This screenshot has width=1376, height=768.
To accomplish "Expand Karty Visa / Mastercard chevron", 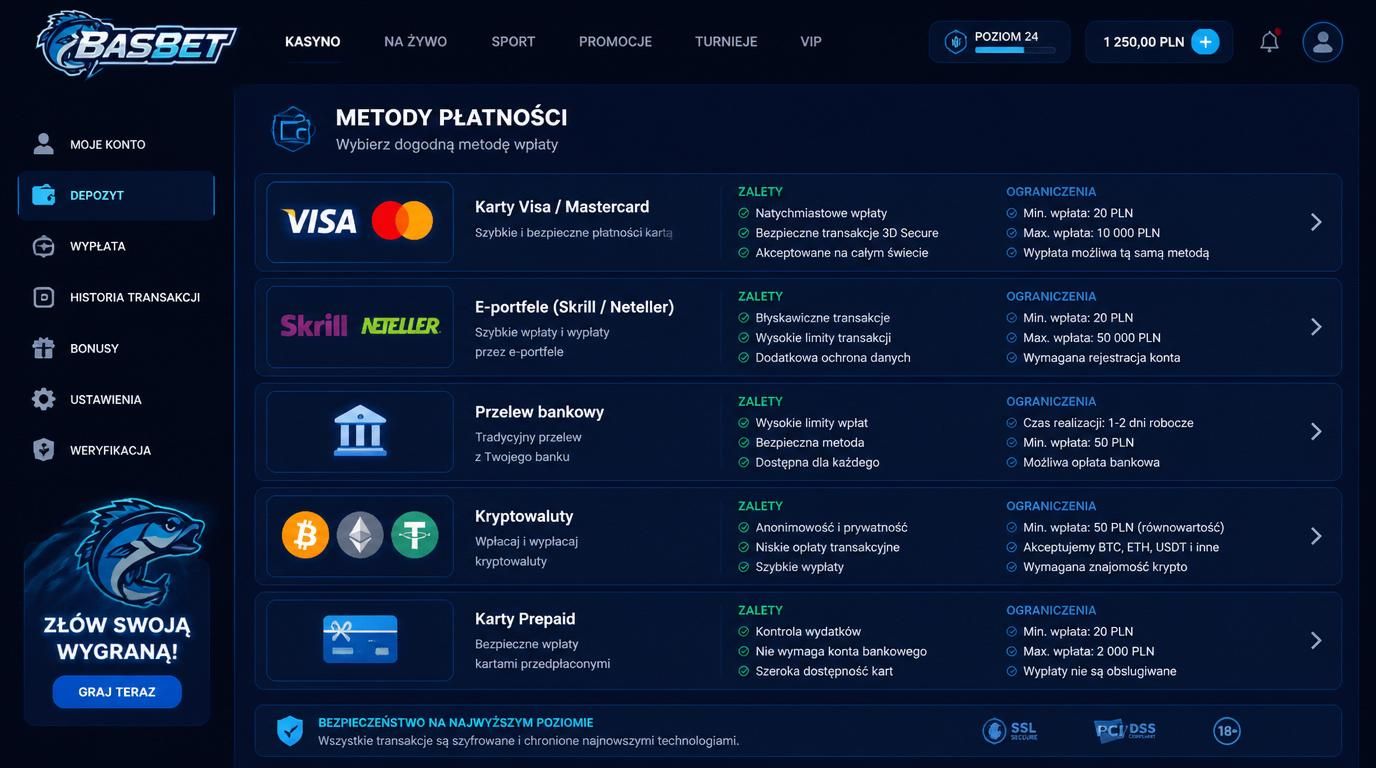I will click(x=1316, y=222).
